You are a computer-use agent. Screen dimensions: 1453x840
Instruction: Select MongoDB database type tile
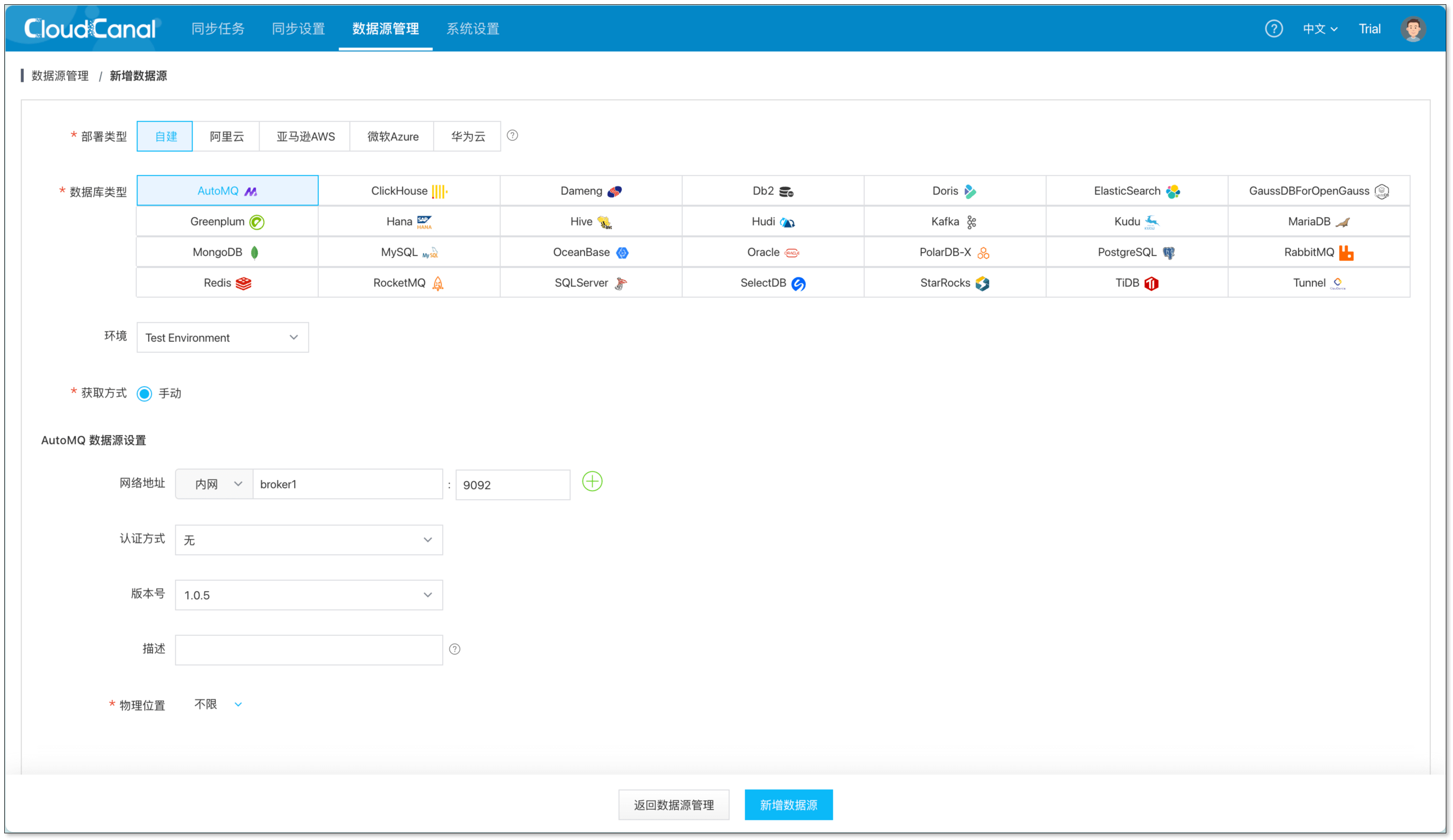[x=227, y=252]
